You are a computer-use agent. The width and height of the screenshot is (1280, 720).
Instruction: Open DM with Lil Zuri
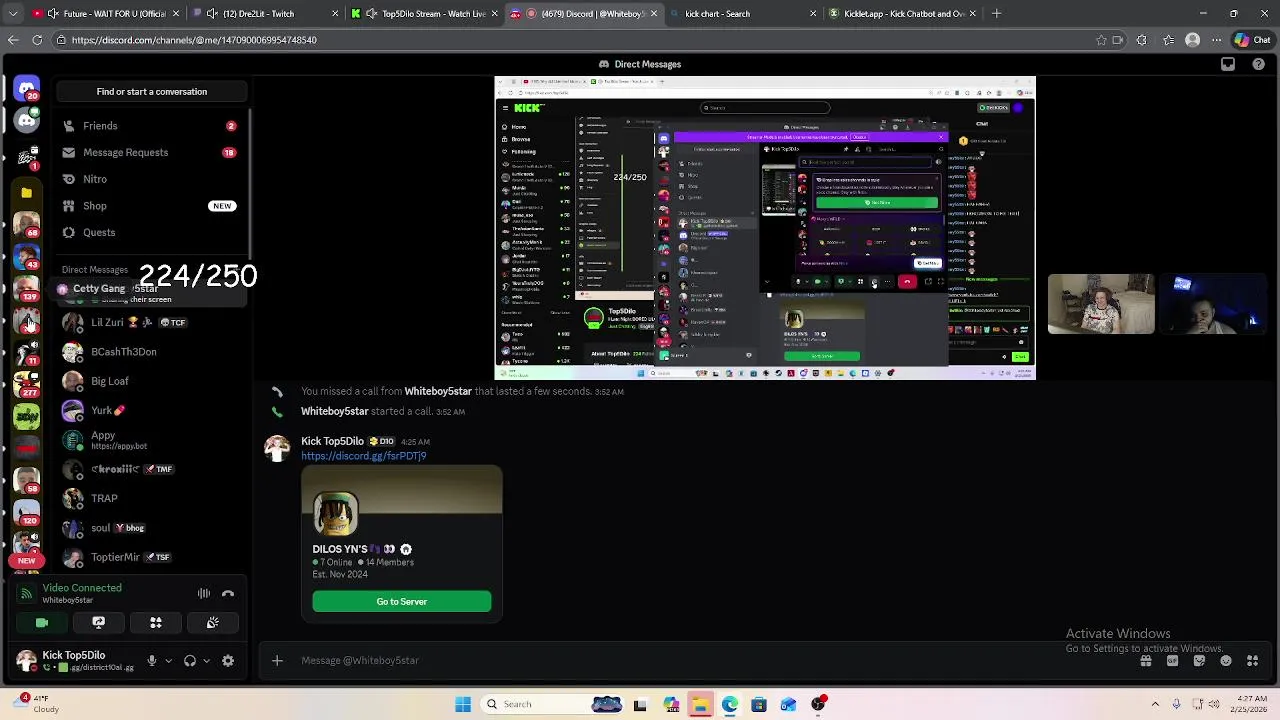[152, 322]
